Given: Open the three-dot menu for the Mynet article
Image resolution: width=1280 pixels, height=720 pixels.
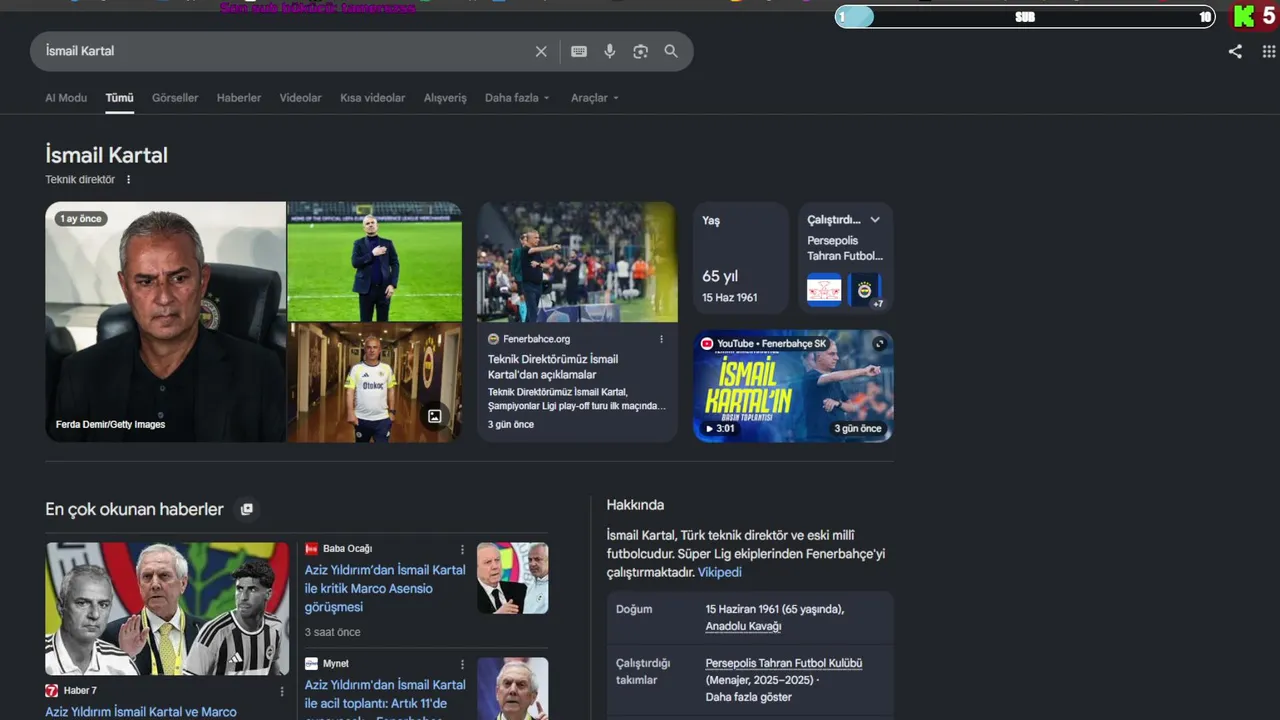Looking at the screenshot, I should (462, 664).
